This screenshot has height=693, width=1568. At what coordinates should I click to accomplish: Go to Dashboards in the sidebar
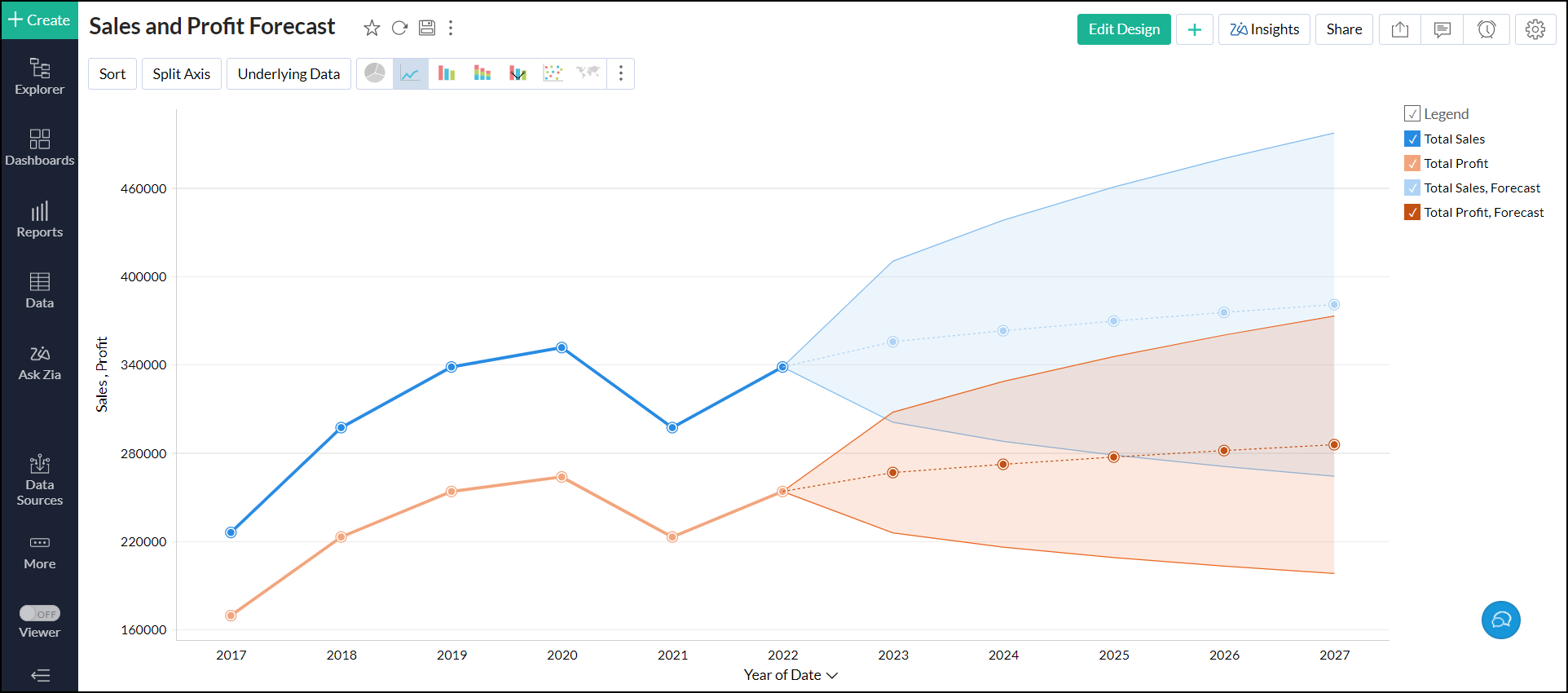click(x=39, y=148)
